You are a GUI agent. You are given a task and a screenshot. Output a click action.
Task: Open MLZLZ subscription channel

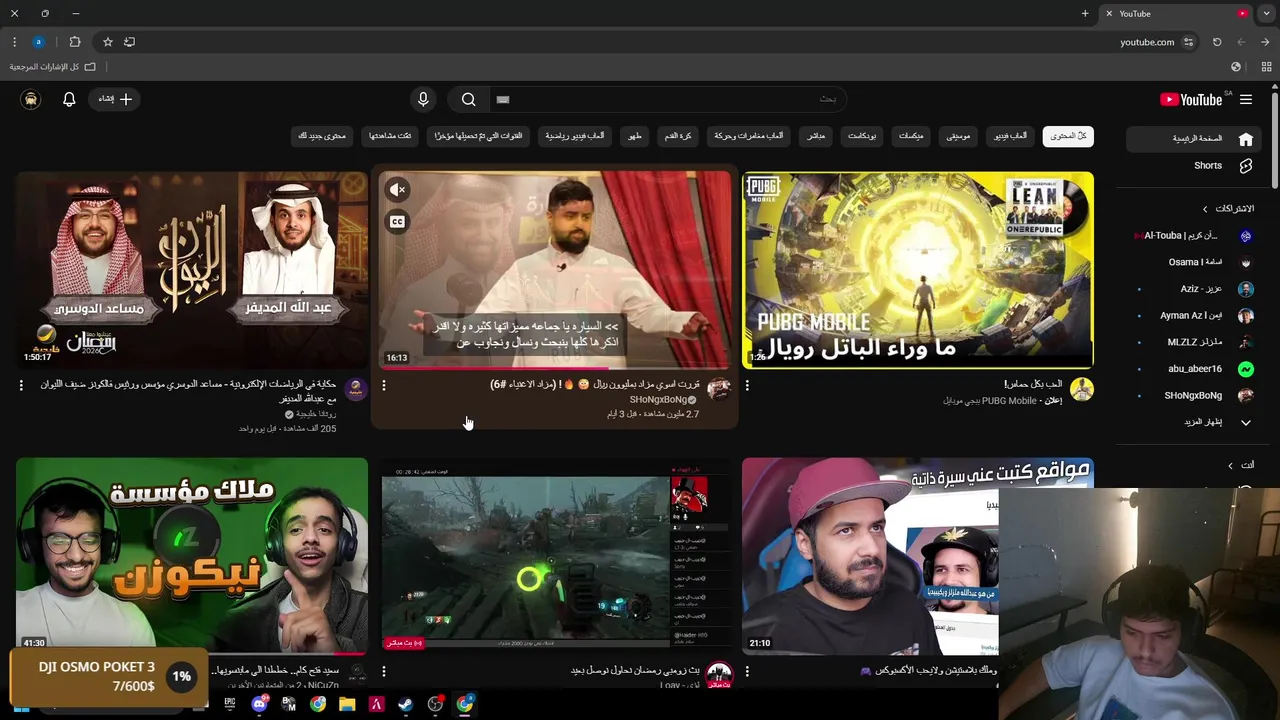click(1194, 342)
